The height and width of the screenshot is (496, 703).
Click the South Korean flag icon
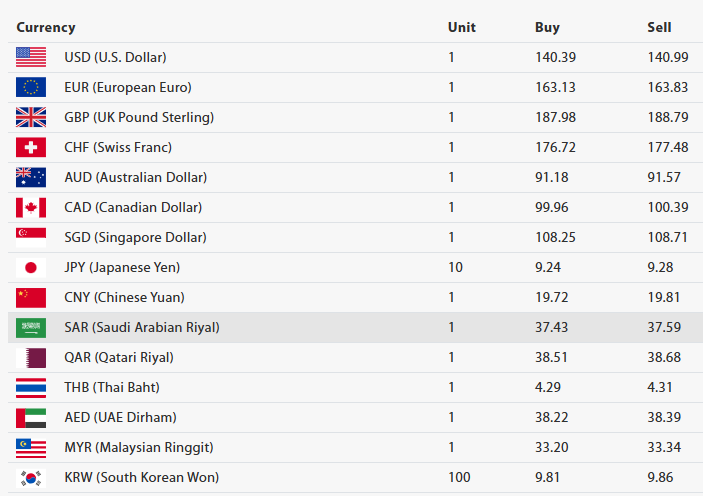tap(31, 477)
